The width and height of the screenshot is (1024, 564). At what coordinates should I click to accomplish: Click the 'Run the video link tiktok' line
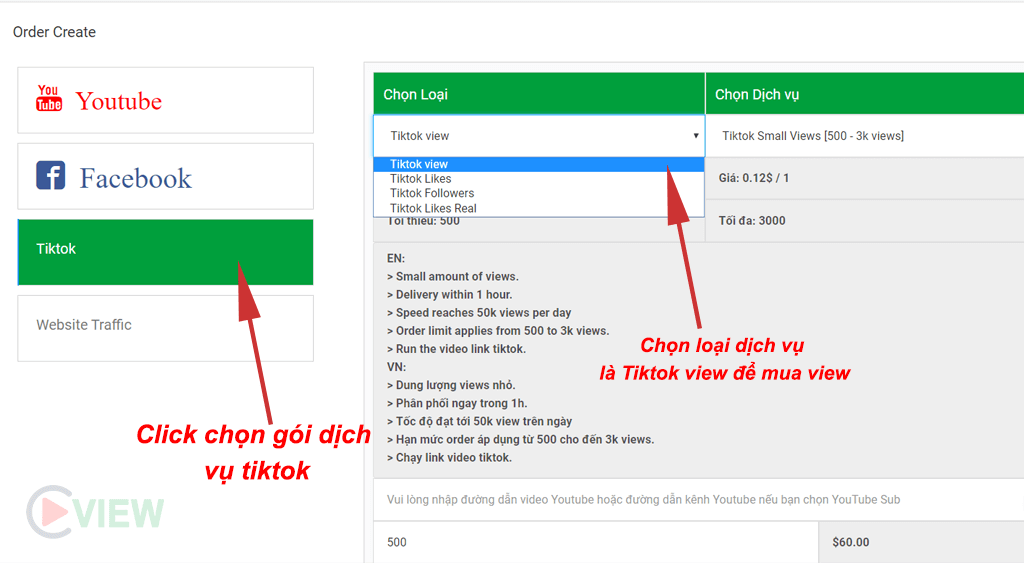(x=456, y=349)
